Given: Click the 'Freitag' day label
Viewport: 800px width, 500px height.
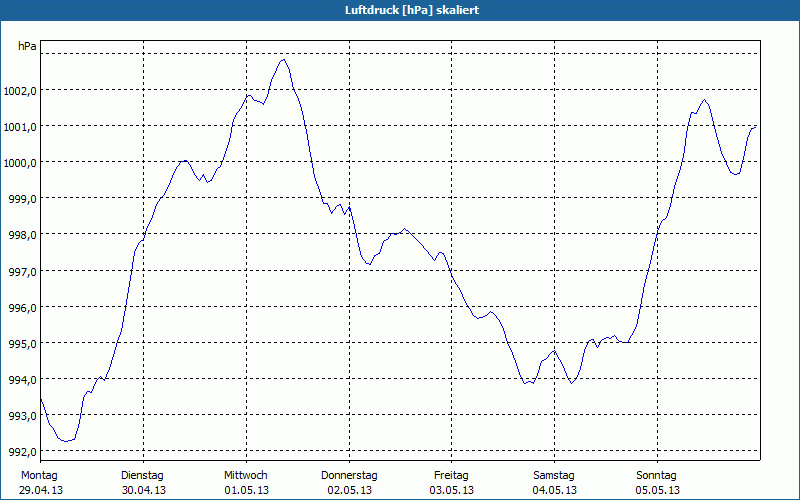Looking at the screenshot, I should (452, 476).
